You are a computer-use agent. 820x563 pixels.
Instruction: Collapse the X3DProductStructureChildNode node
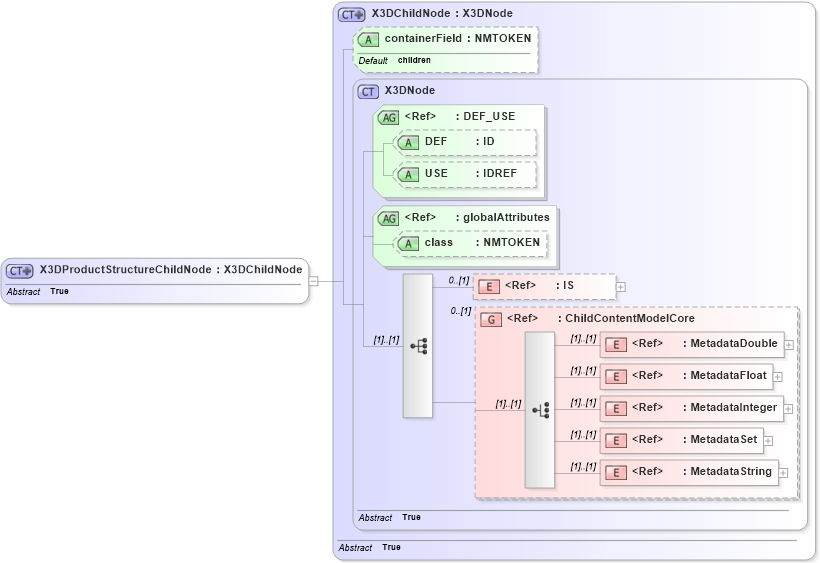coord(313,281)
